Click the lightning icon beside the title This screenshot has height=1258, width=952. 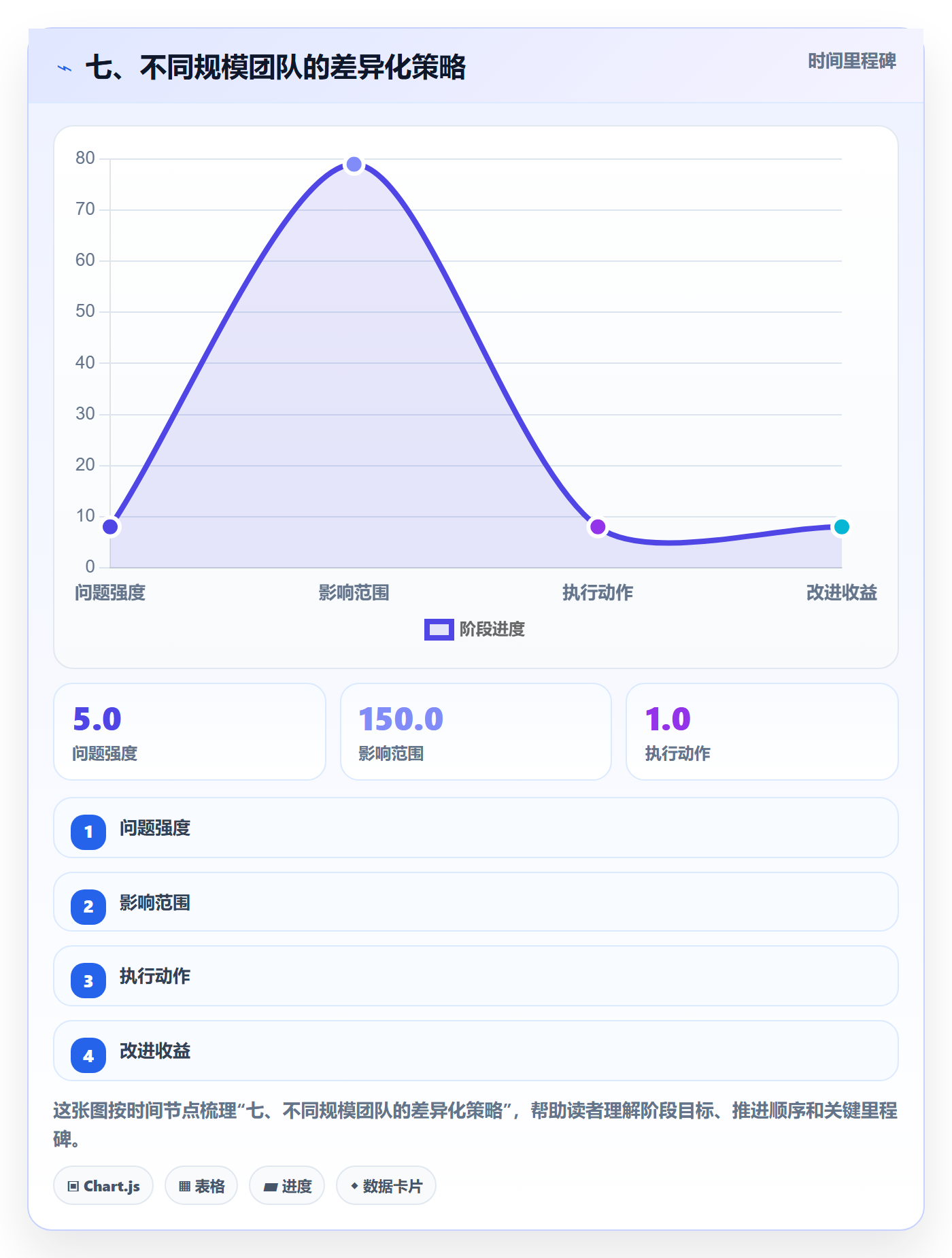click(65, 68)
